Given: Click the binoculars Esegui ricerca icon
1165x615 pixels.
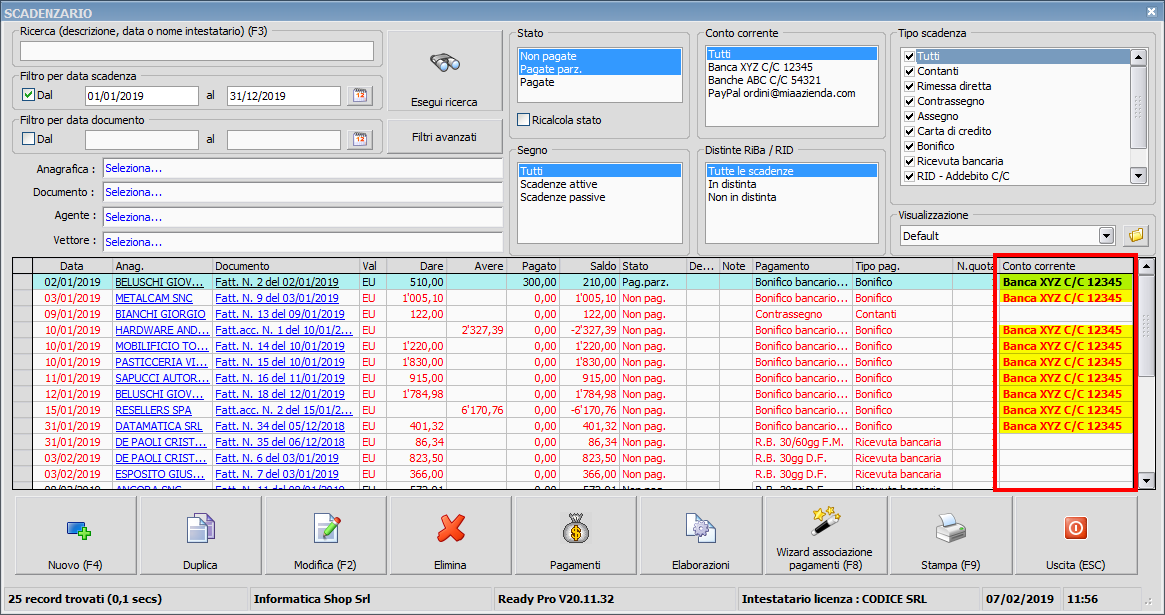Looking at the screenshot, I should click(x=444, y=65).
